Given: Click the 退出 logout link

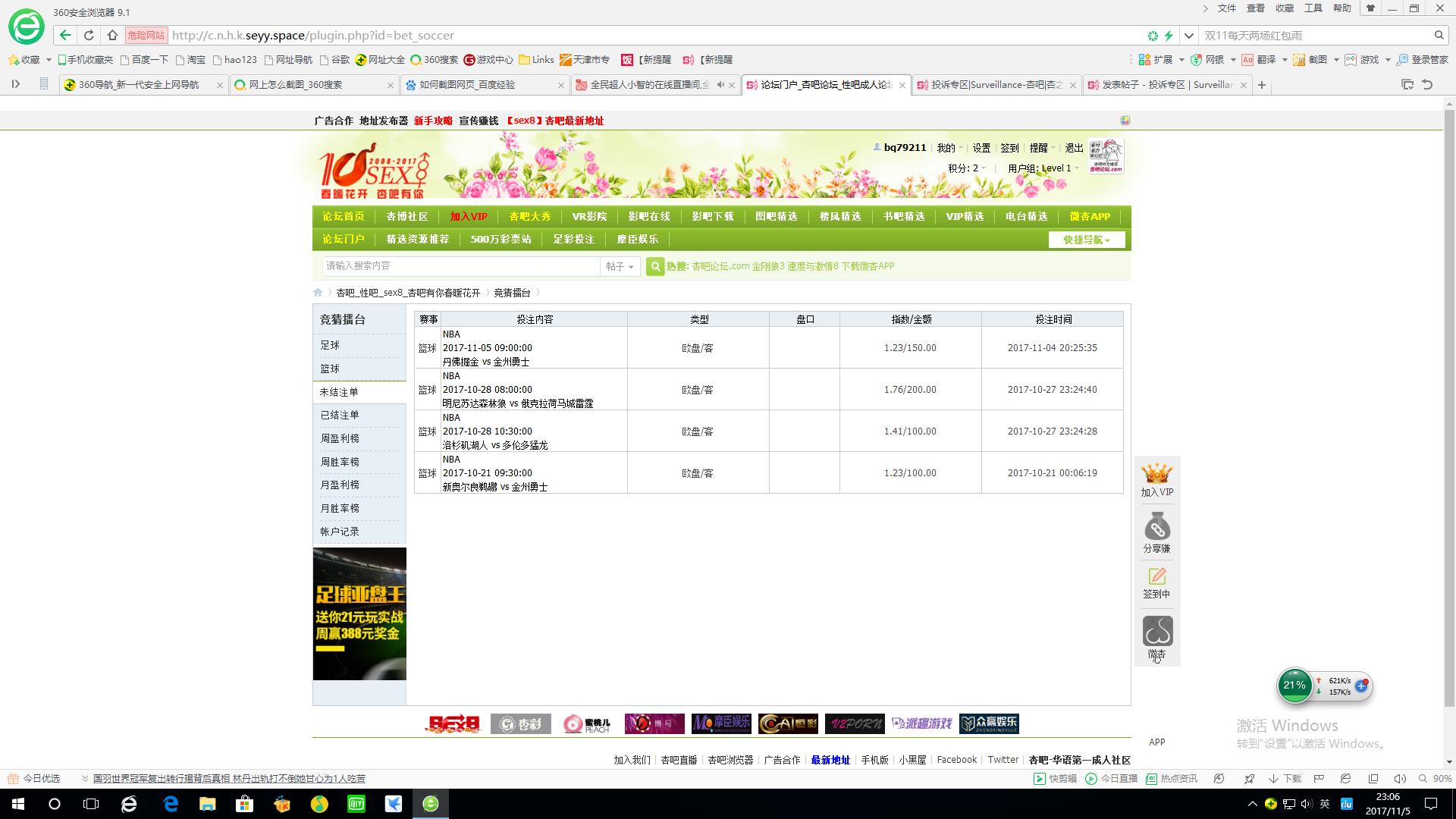Looking at the screenshot, I should pos(1074,148).
